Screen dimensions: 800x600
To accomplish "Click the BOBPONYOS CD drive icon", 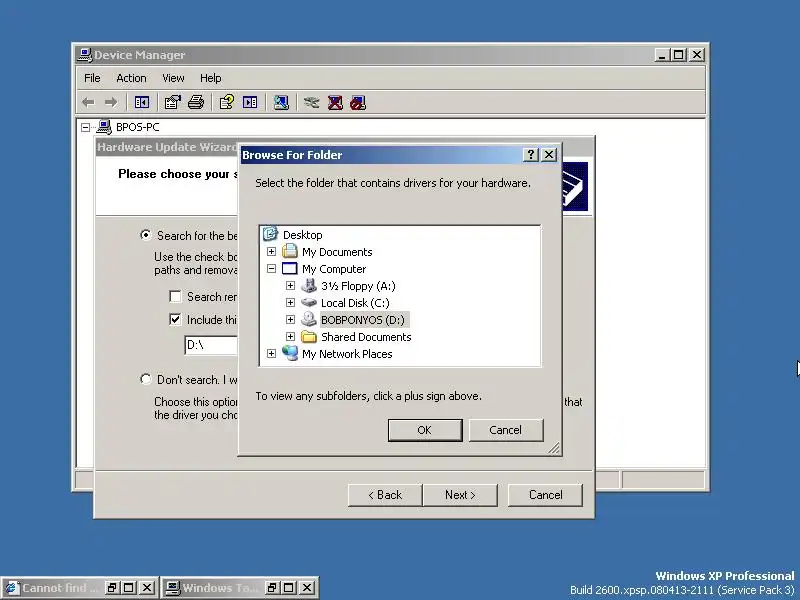I will tap(309, 319).
